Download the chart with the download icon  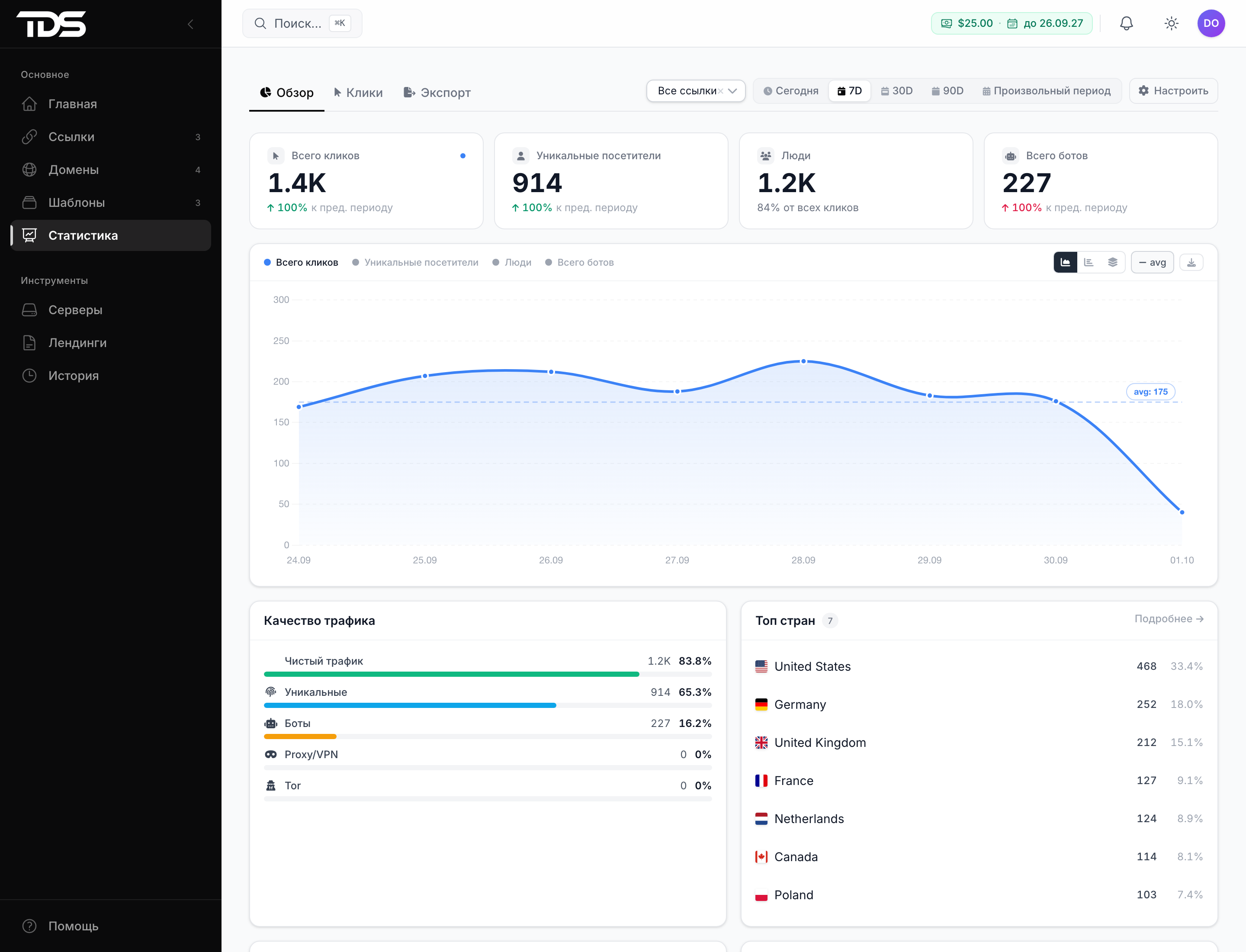pos(1191,262)
